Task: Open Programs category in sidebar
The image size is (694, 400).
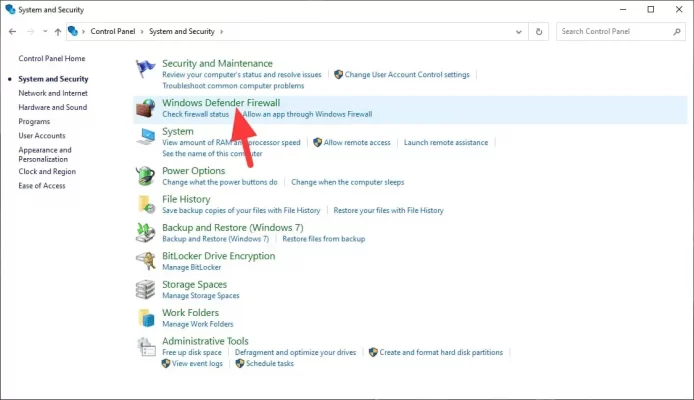Action: [34, 121]
